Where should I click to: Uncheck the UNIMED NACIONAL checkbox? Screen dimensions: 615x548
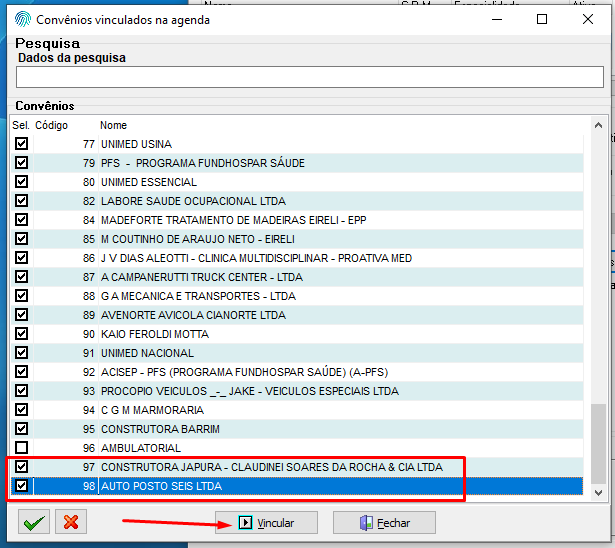[x=22, y=353]
